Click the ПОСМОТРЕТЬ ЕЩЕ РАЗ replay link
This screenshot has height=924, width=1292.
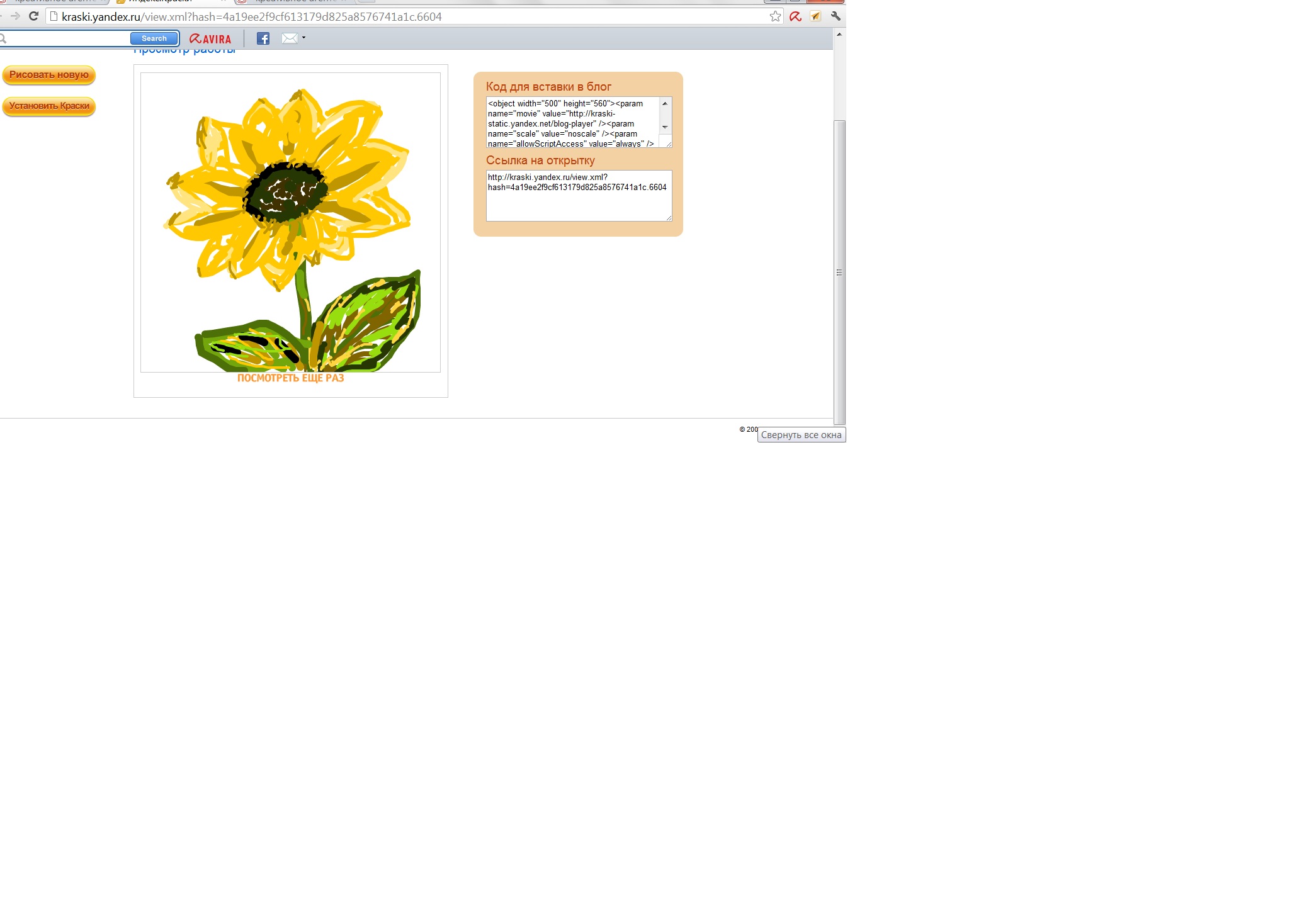click(290, 378)
